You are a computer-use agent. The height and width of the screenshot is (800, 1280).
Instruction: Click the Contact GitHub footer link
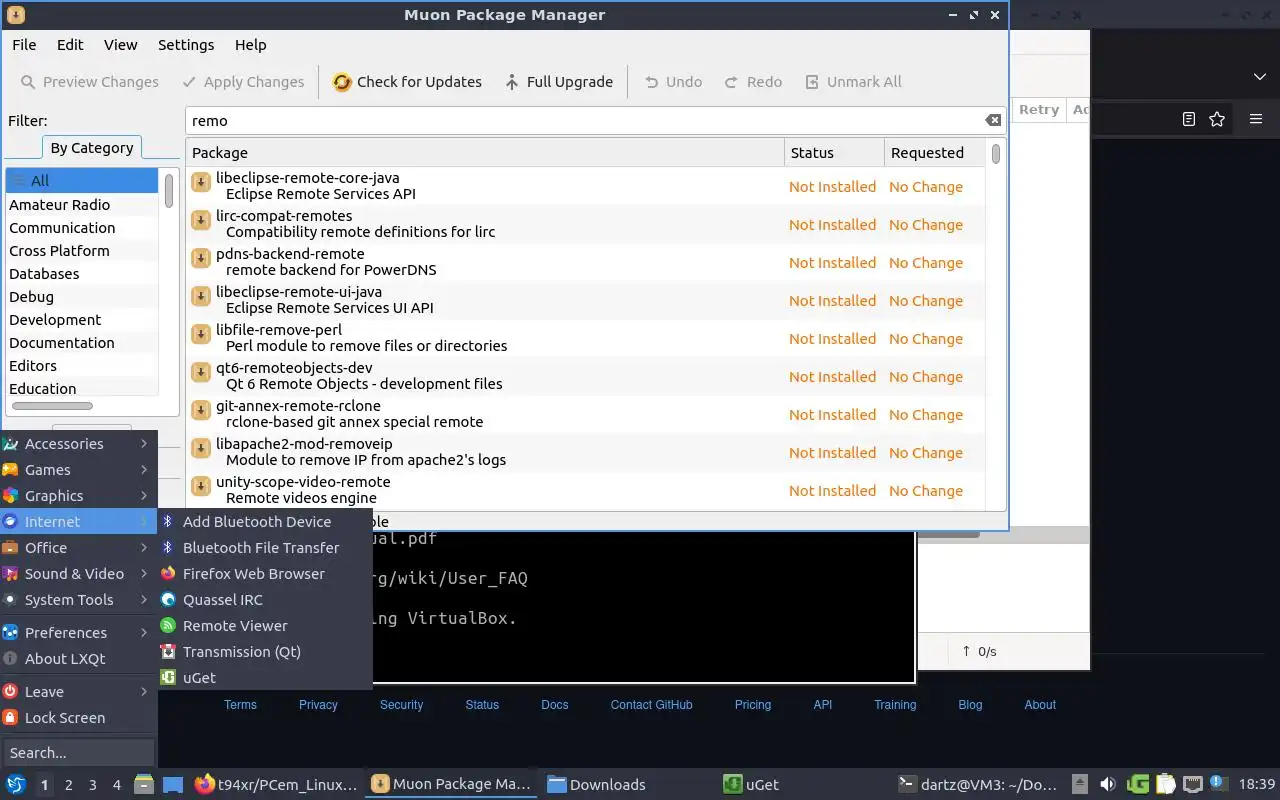652,705
